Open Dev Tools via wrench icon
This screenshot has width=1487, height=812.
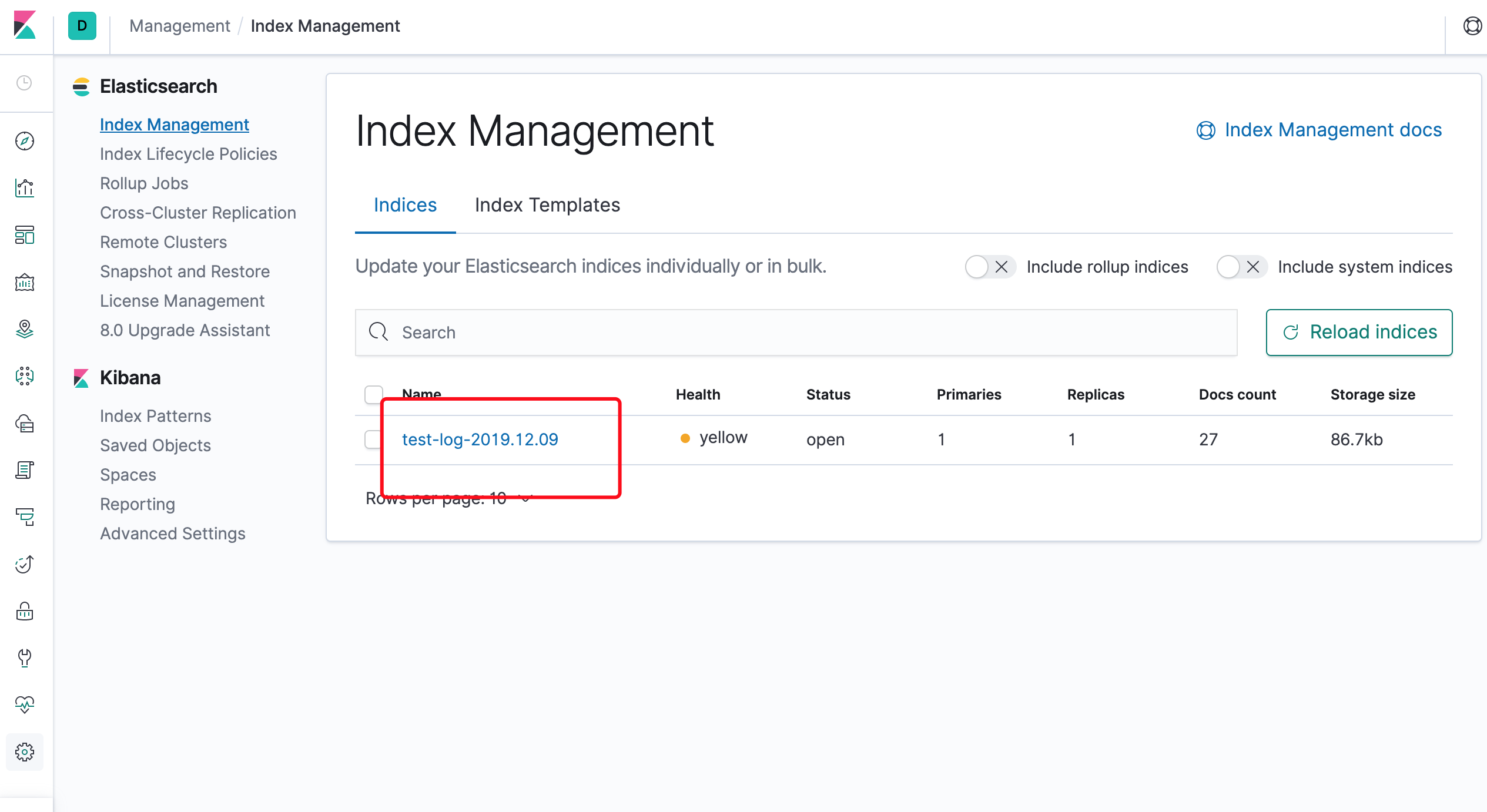tap(25, 657)
